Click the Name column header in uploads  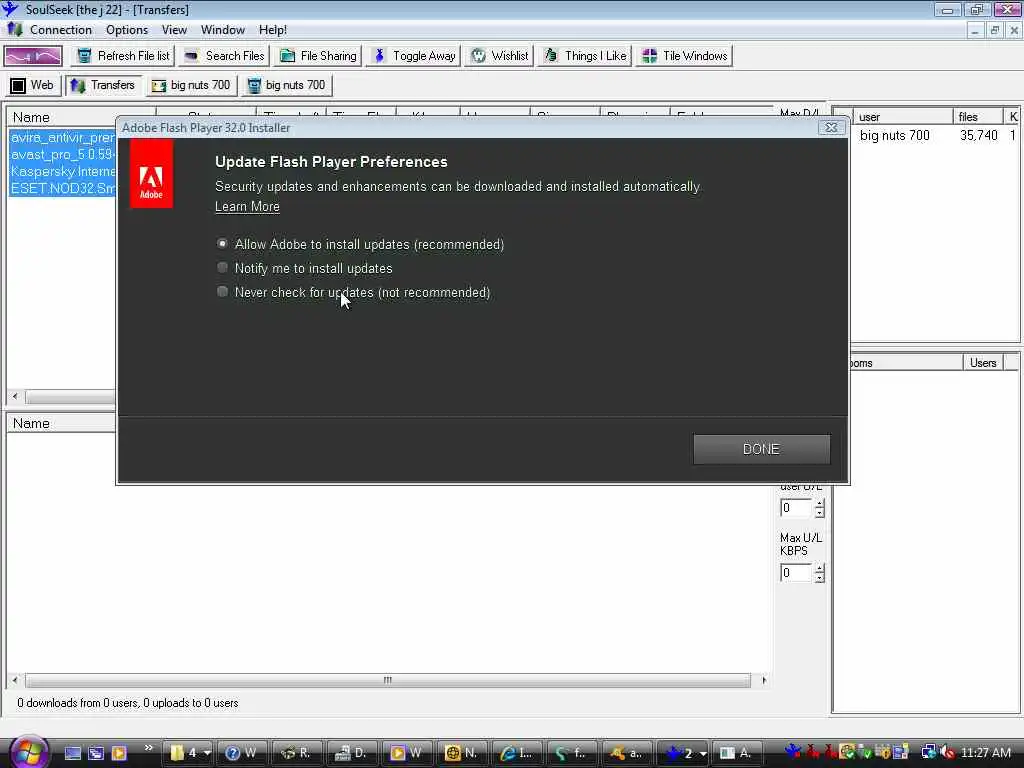pyautogui.click(x=62, y=423)
